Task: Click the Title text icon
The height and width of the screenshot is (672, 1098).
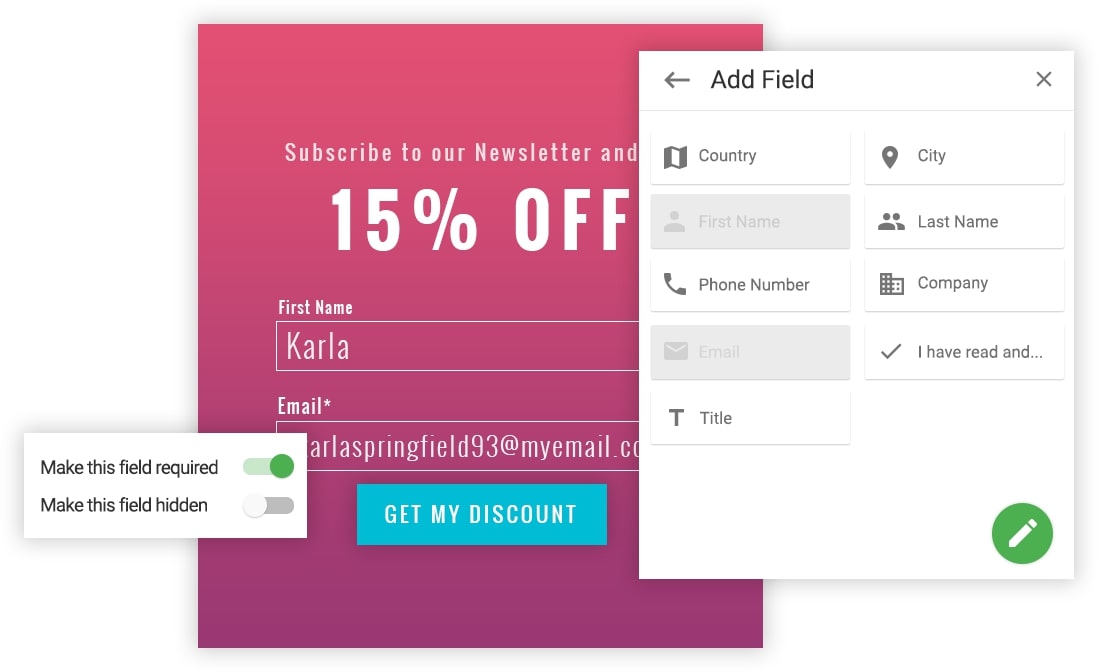Action: pos(676,418)
